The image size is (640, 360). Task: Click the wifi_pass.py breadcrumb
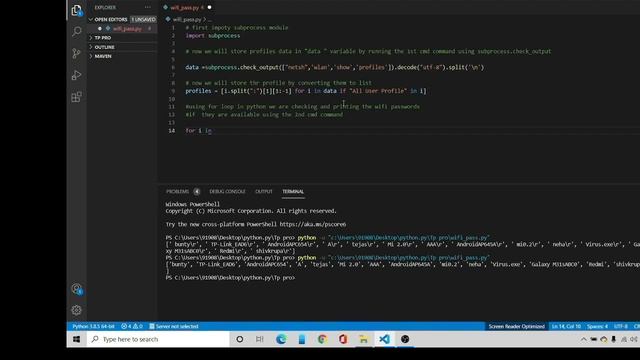click(x=187, y=19)
